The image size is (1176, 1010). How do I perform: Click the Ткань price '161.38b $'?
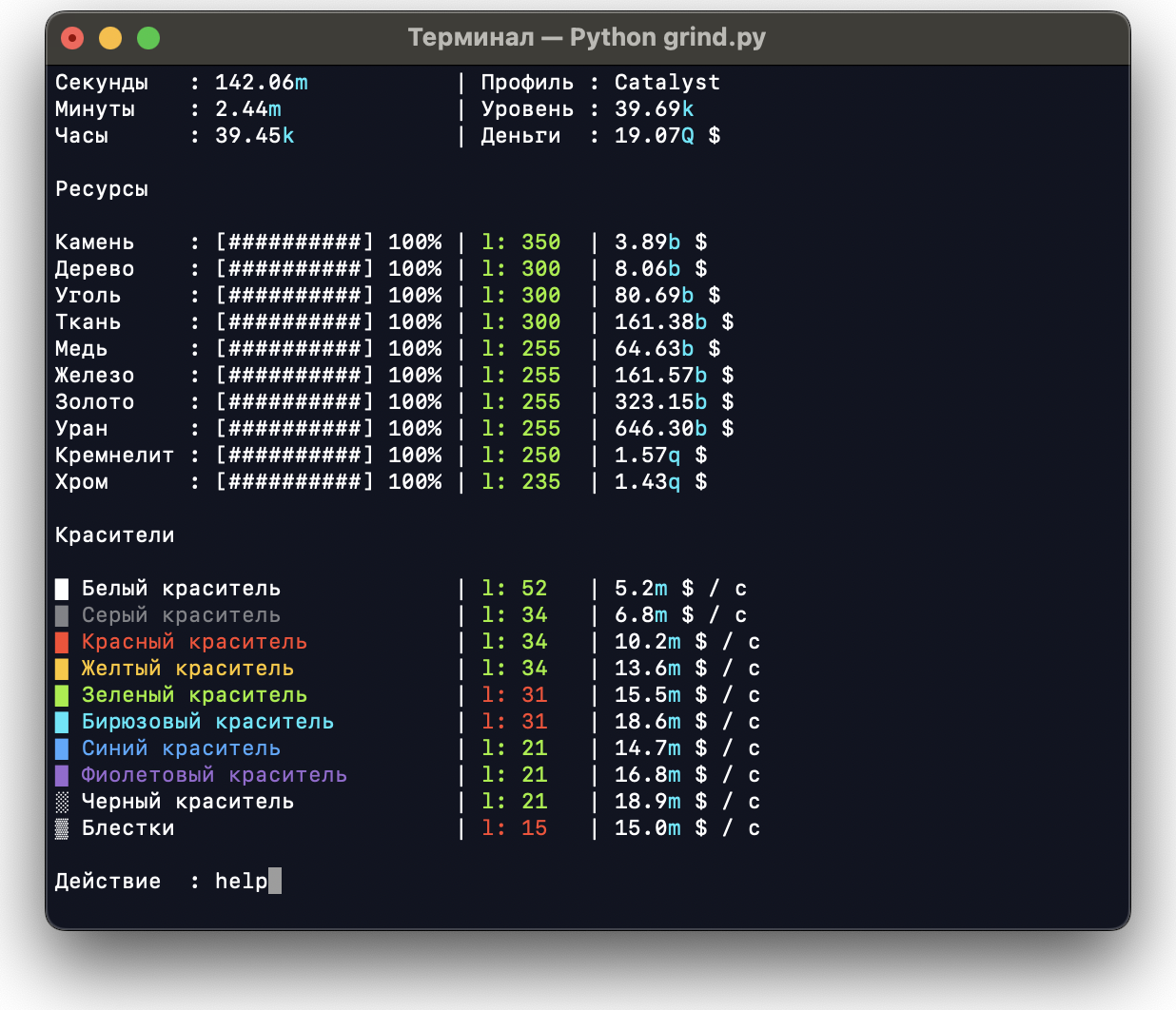pos(675,322)
